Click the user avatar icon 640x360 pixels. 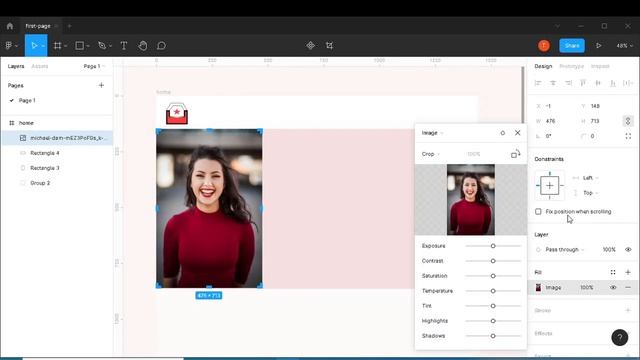544,46
